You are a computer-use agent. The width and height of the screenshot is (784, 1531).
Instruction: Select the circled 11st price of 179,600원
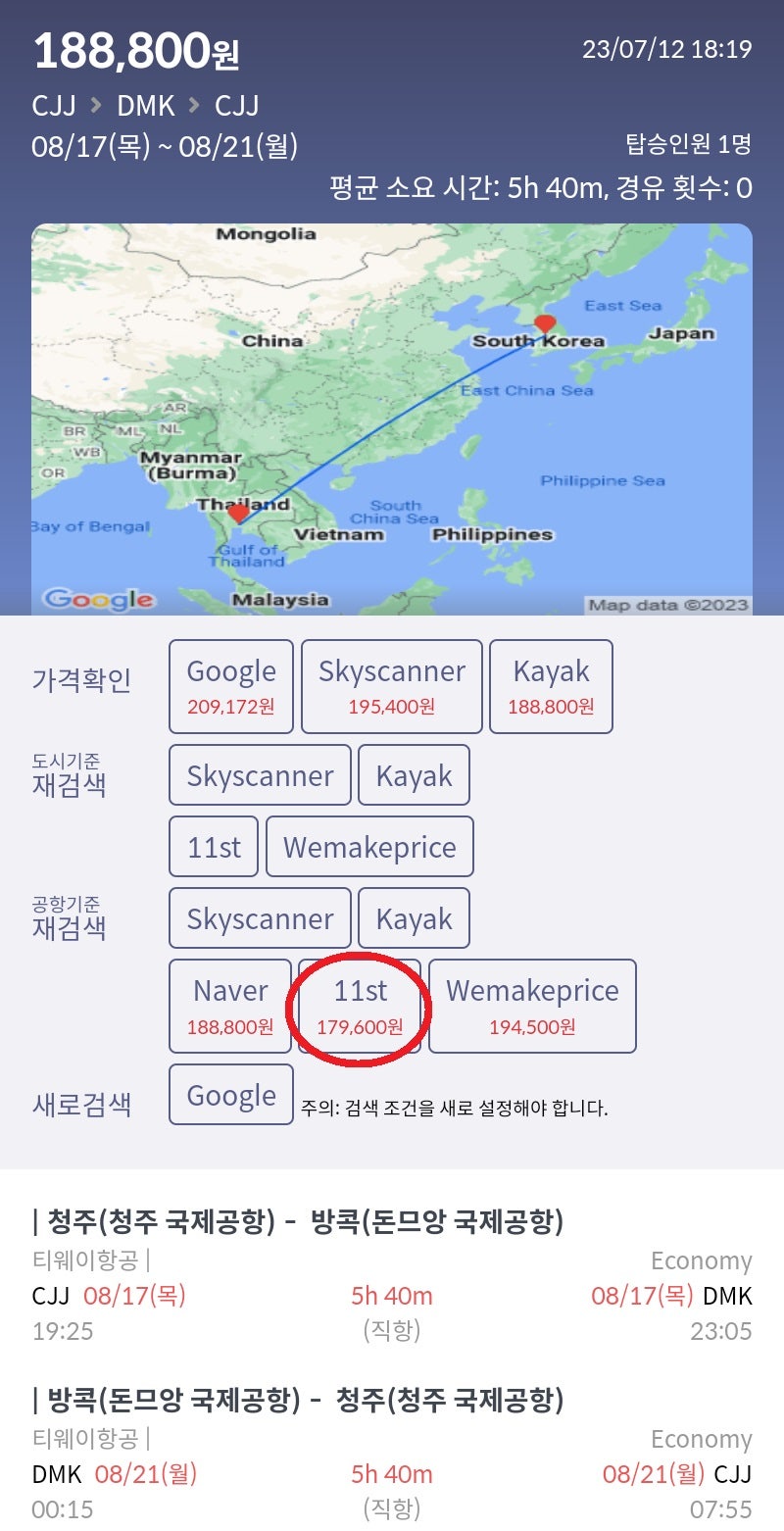pos(362,1005)
